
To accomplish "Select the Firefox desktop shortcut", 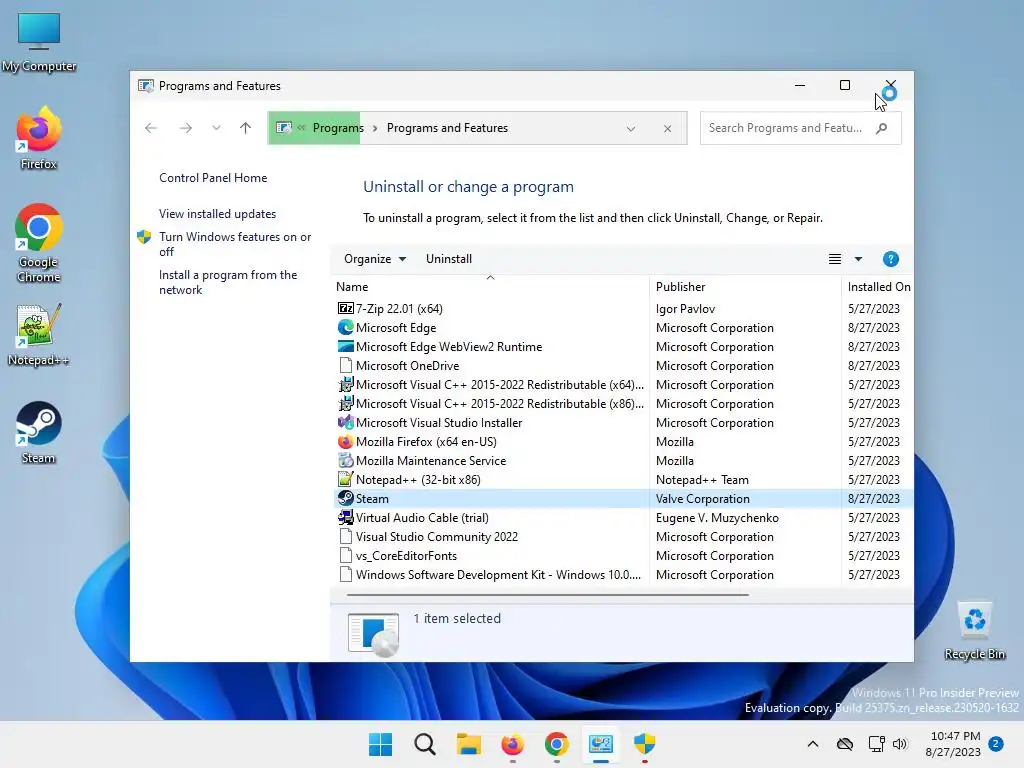I will coord(39,138).
